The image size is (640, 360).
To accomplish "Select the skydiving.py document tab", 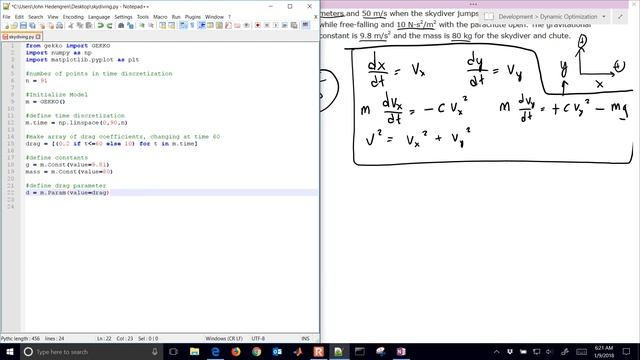I will [21, 37].
